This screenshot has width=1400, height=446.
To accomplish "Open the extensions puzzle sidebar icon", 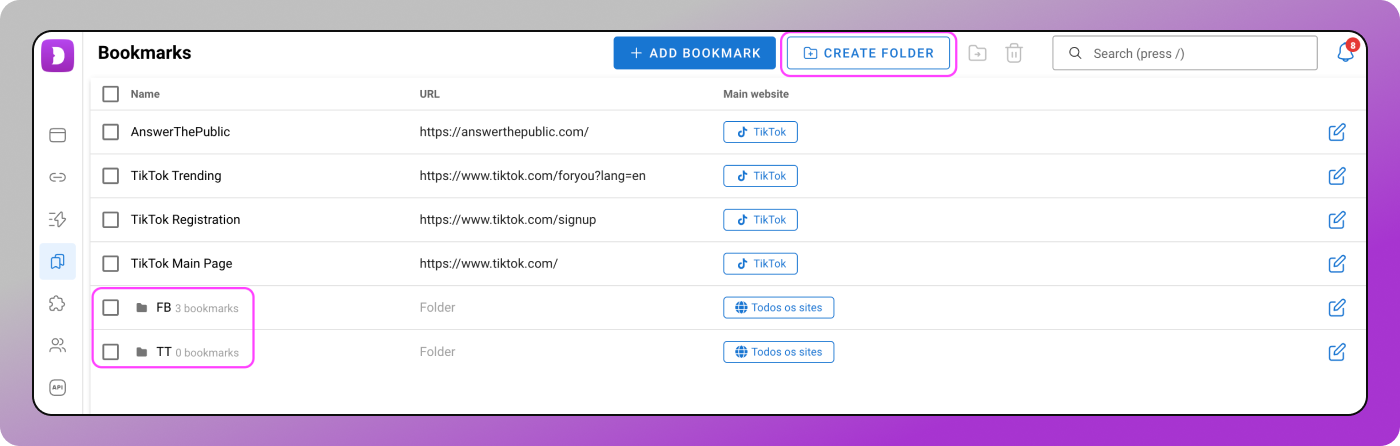I will [x=58, y=303].
